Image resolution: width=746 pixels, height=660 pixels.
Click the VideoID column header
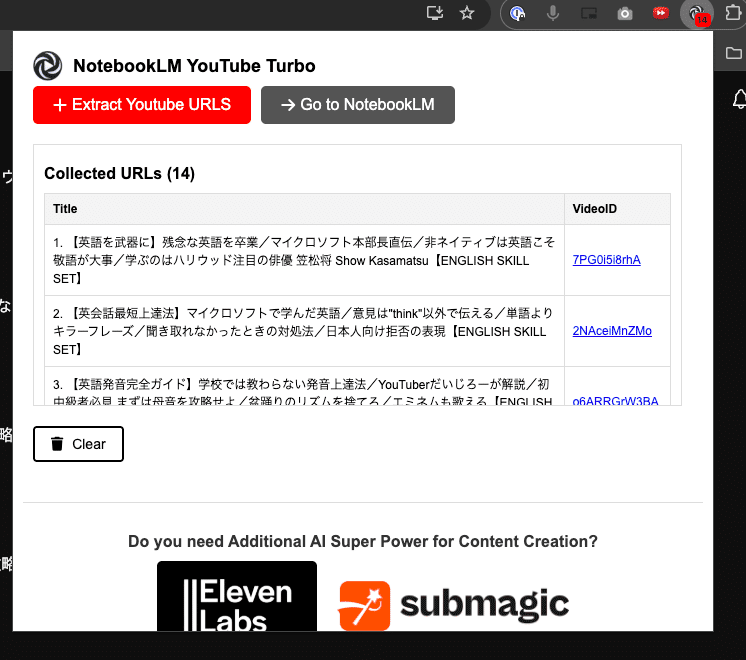click(595, 209)
